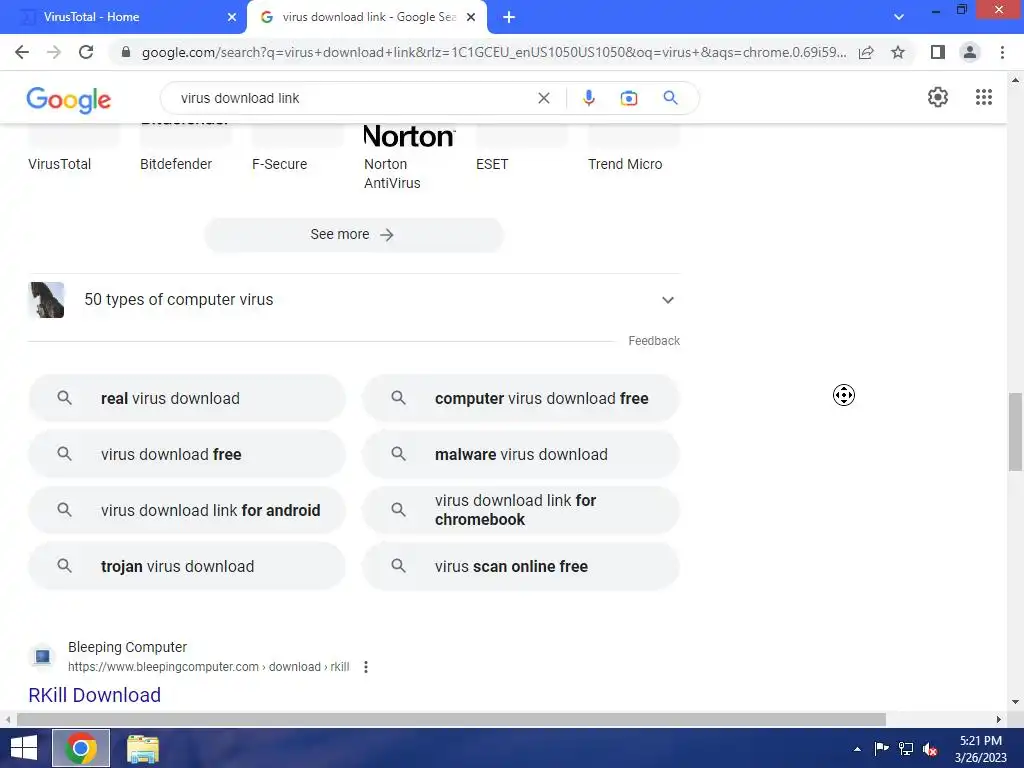
Task: Open the taskbar clock and date
Action: 980,749
